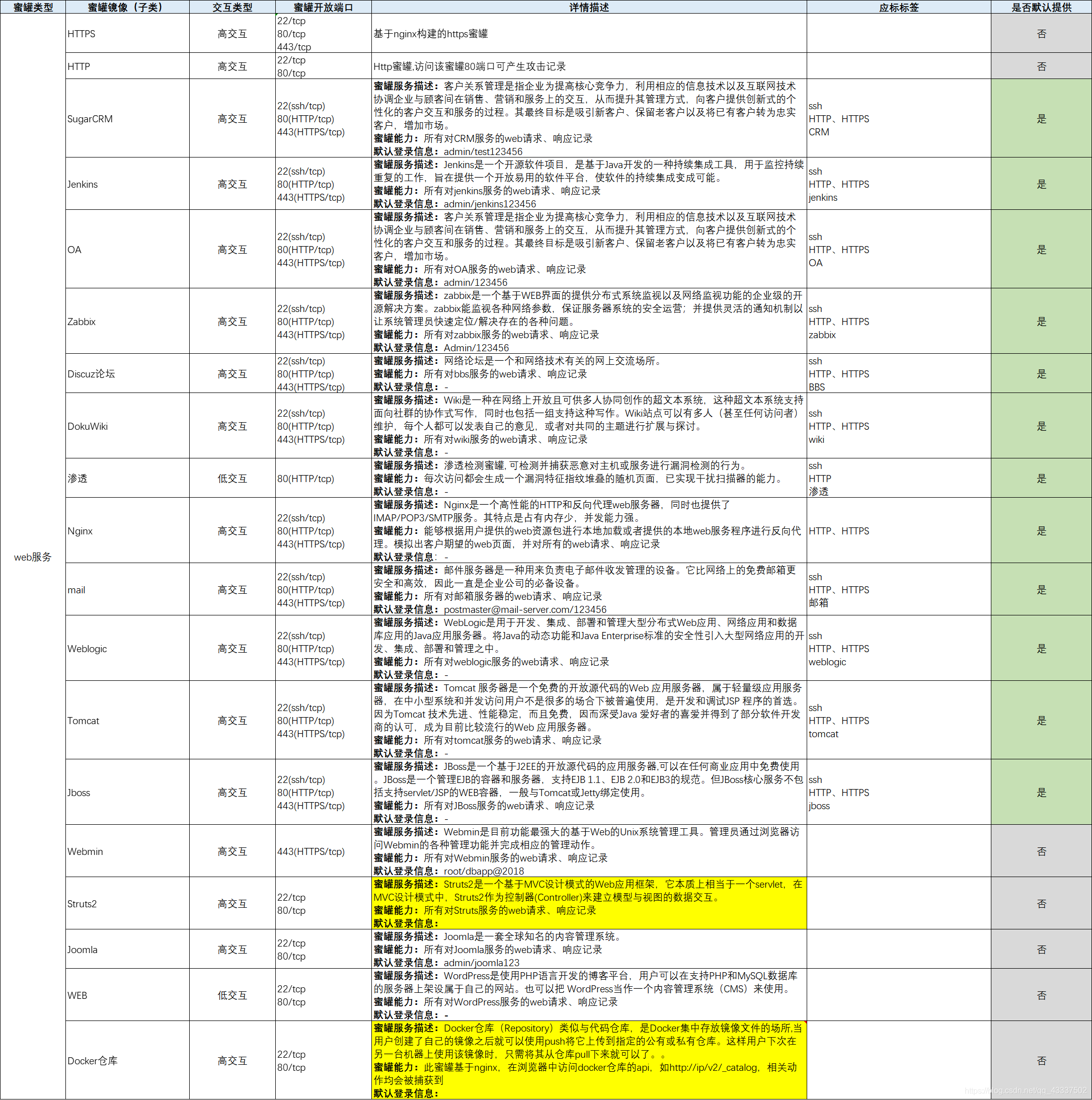Click the 低交互 cell in 渗透 row

pos(232,478)
